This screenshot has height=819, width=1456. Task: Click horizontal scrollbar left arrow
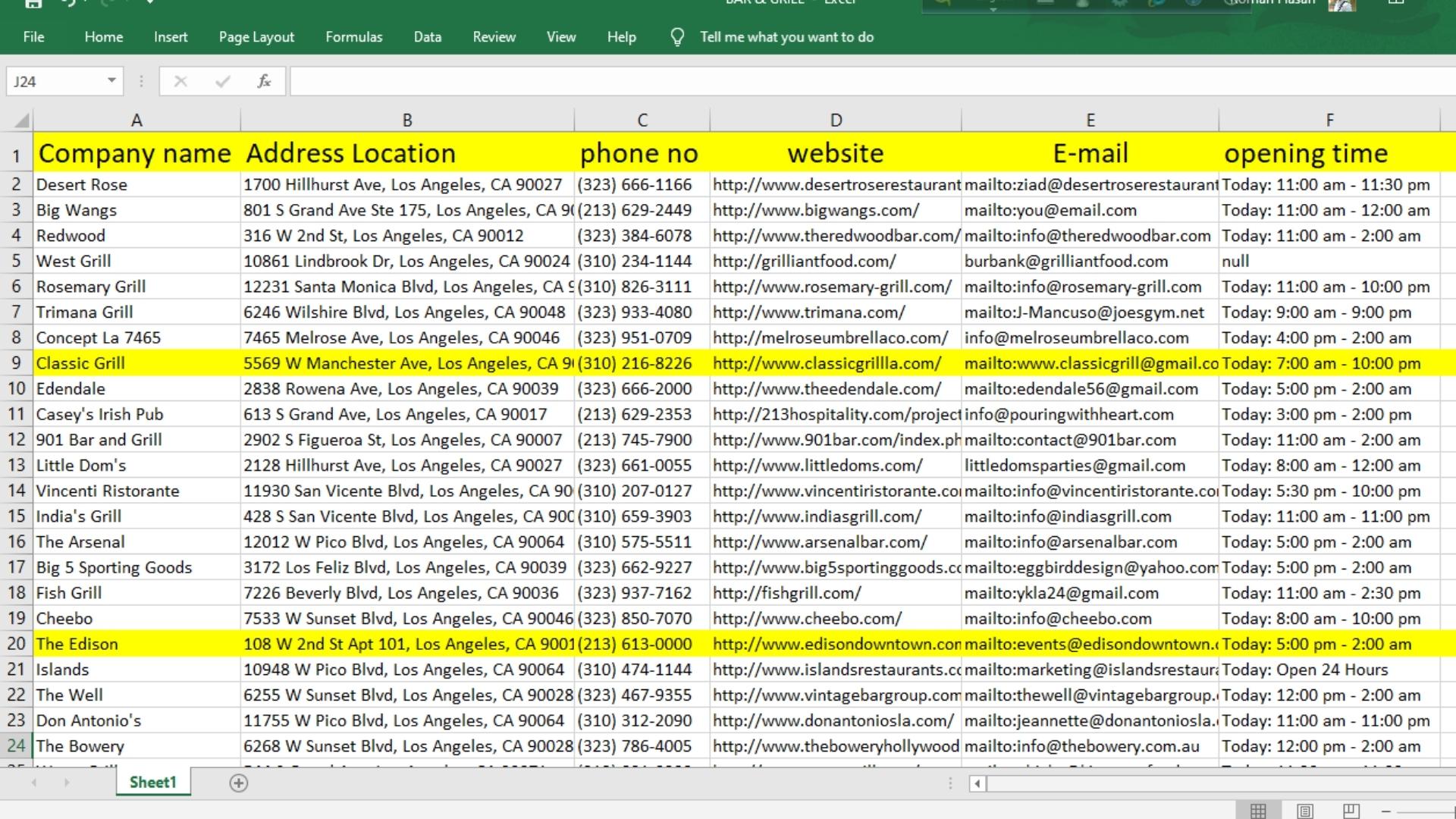tap(977, 783)
